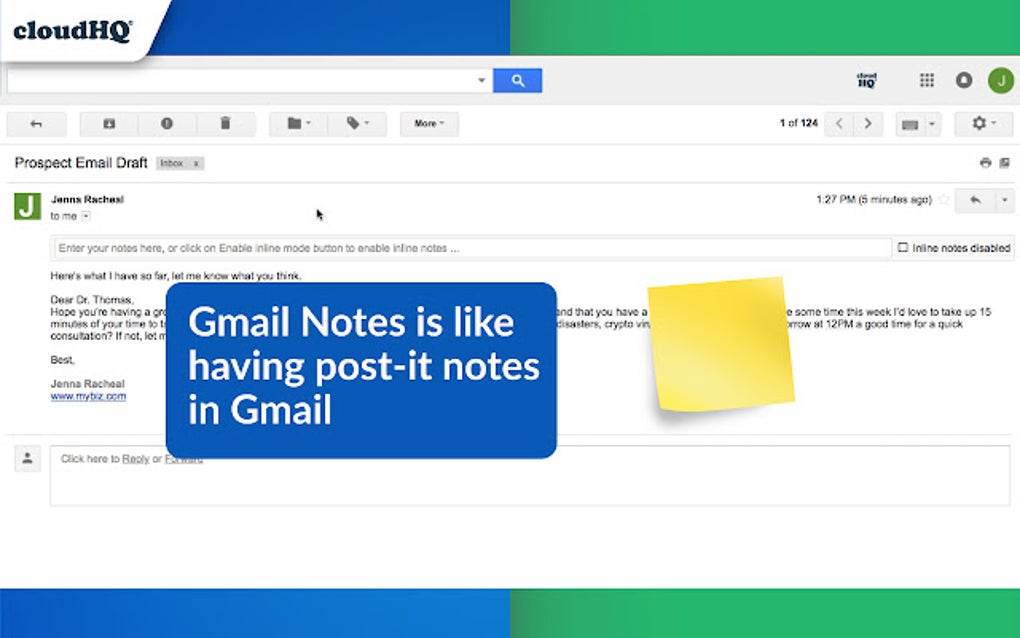The height and width of the screenshot is (638, 1020).
Task: Expand recipient details with the to me arrow
Action: 85,216
